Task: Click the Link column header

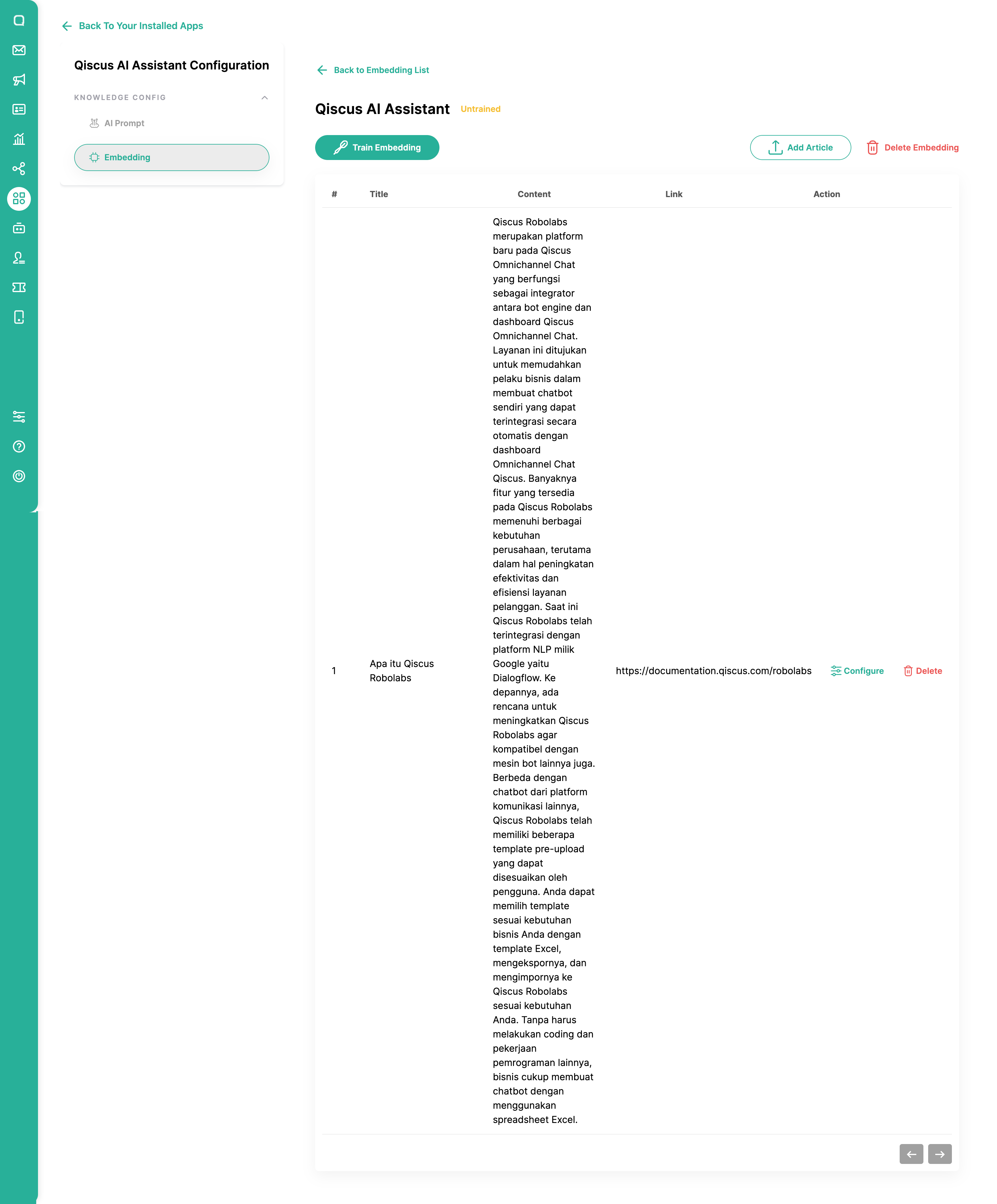Action: pos(674,194)
